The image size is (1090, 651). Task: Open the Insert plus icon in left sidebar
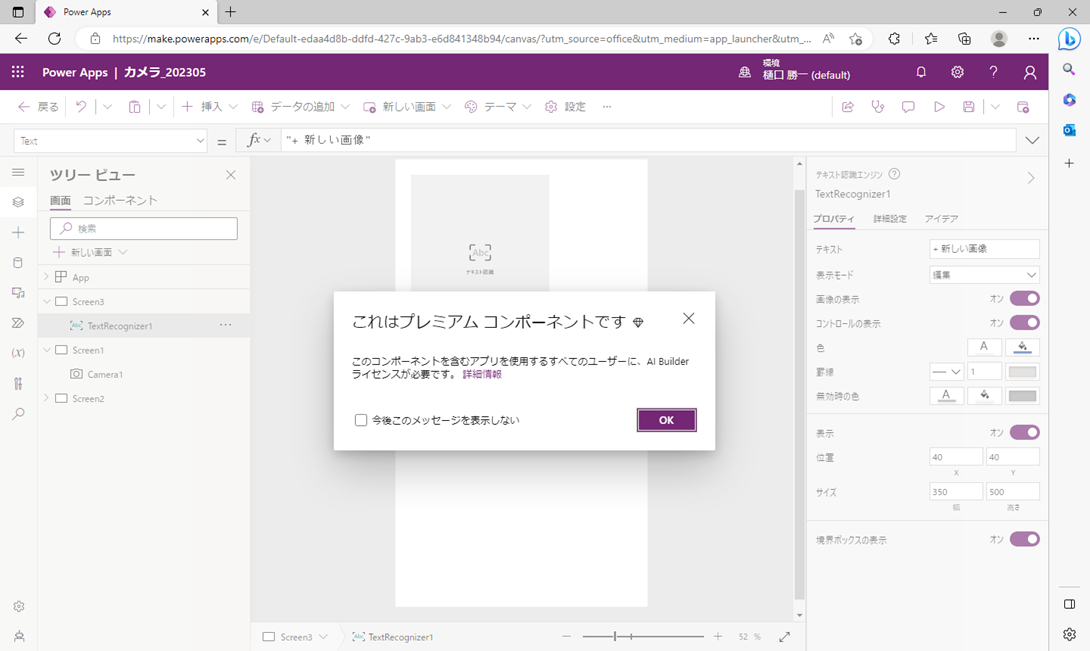point(18,232)
